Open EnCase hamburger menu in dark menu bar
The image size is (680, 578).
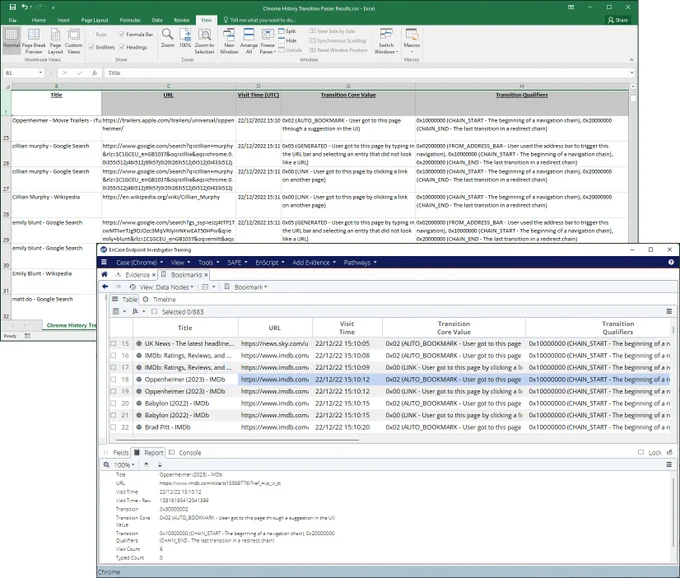click(x=104, y=262)
